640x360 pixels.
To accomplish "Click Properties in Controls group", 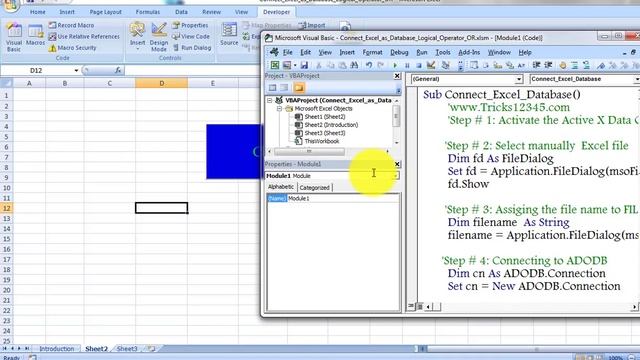I will (190, 25).
